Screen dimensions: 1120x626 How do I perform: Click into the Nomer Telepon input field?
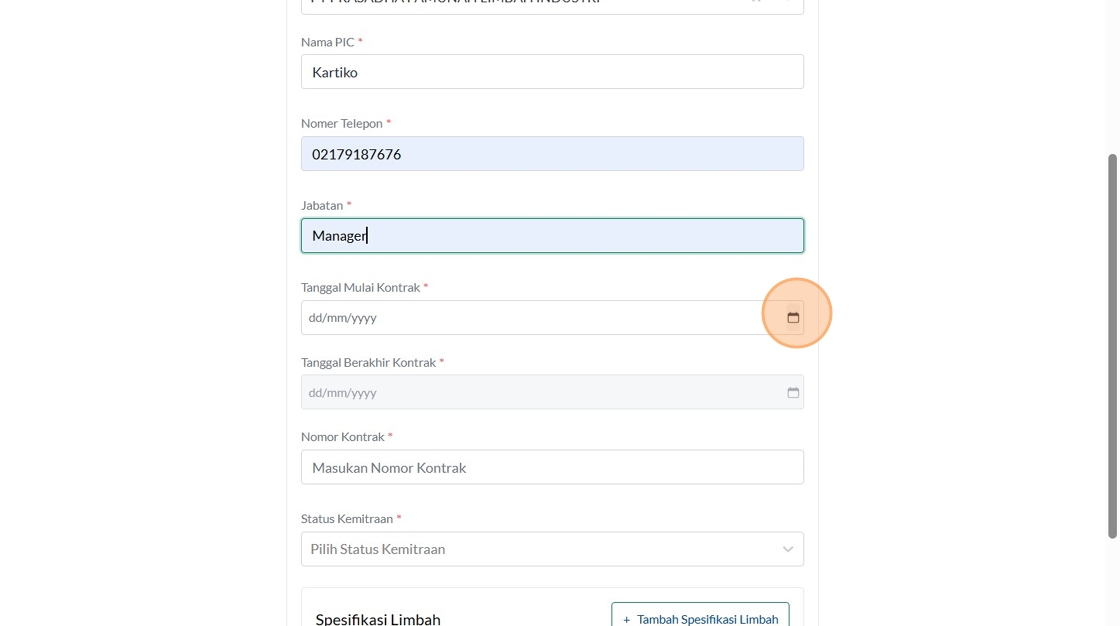[552, 154]
